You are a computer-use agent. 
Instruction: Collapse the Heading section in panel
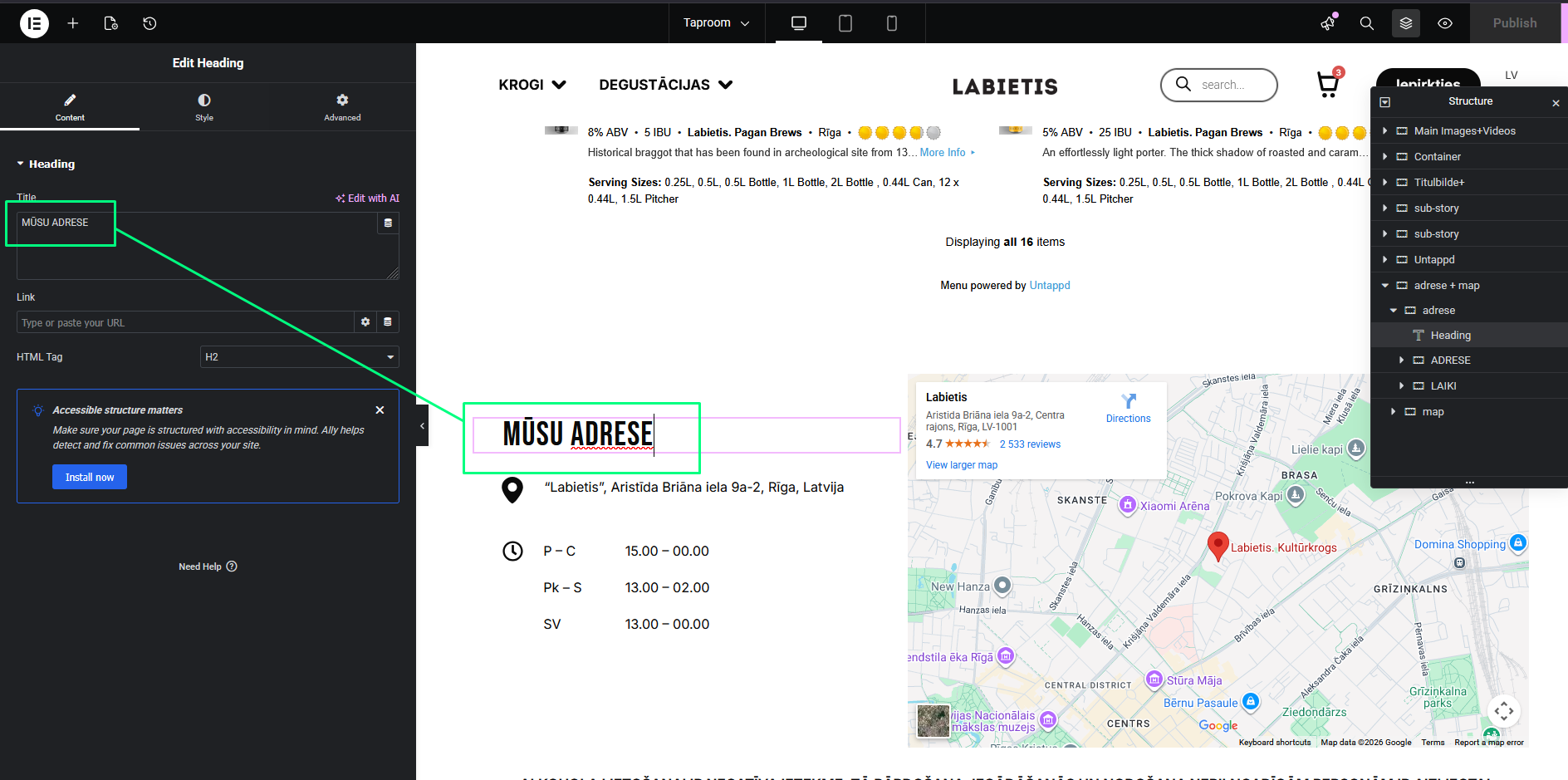pyautogui.click(x=21, y=164)
